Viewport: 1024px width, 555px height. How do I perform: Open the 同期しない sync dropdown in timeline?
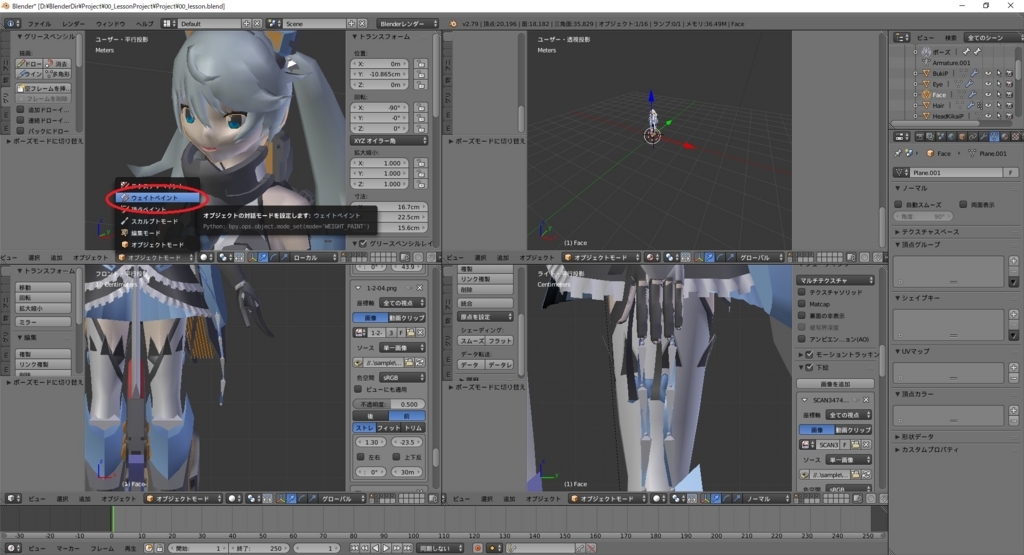point(440,548)
